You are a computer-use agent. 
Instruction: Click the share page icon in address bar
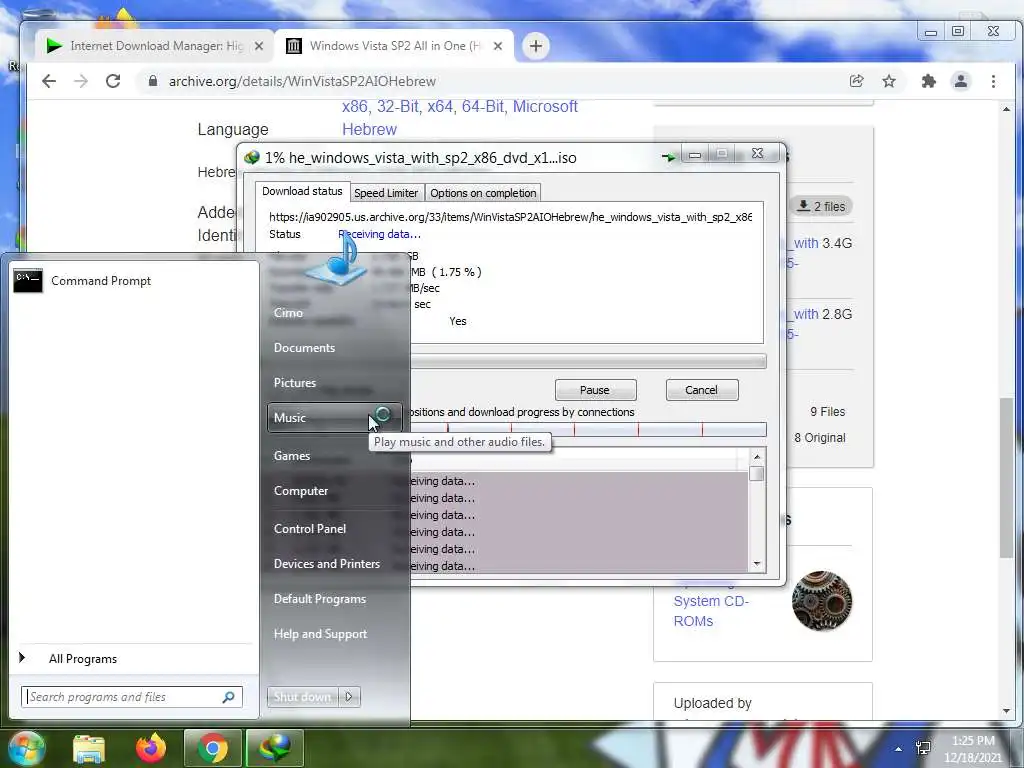[856, 81]
